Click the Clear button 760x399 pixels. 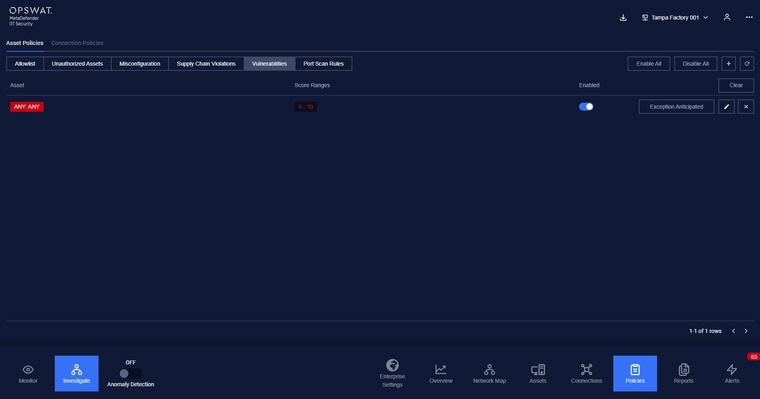736,85
